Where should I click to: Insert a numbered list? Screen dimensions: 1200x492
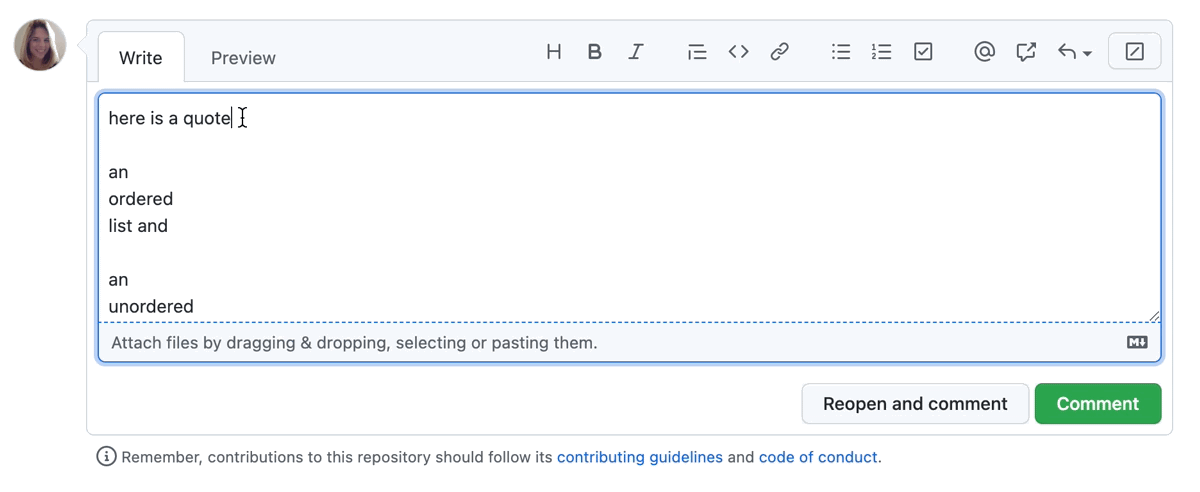pyautogui.click(x=882, y=52)
